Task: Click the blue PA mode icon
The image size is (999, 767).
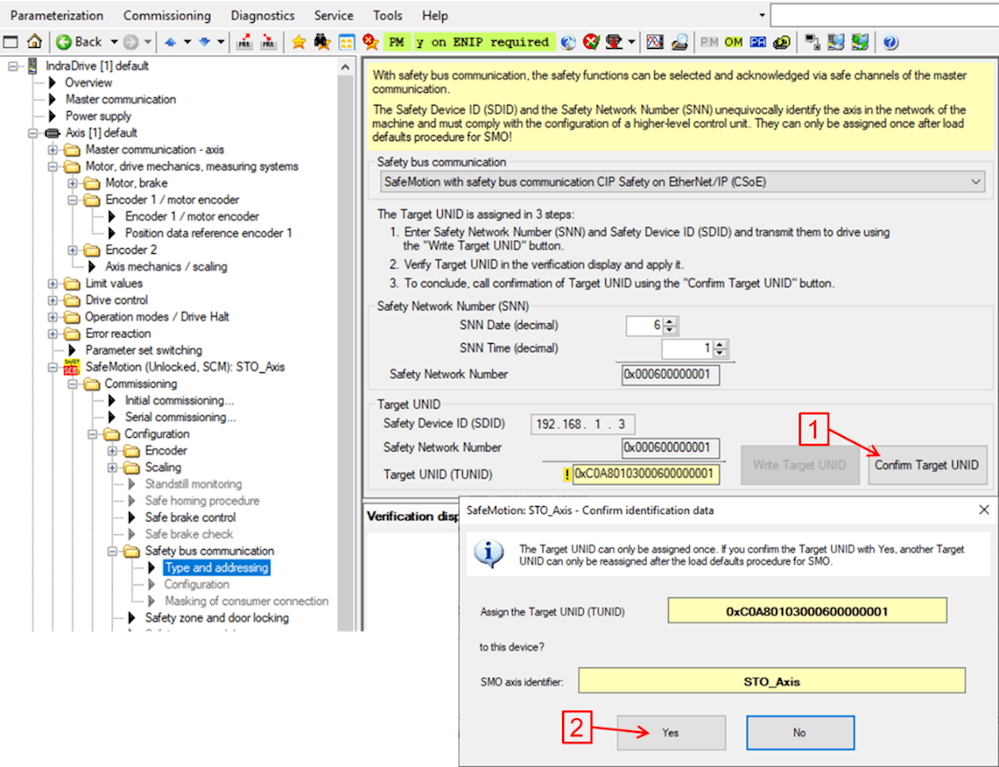Action: tap(758, 42)
